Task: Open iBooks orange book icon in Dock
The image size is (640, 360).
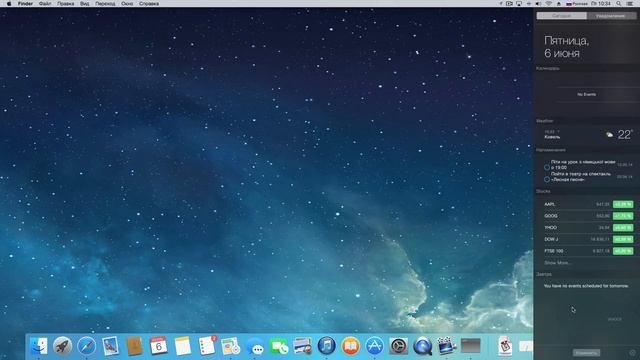Action: (351, 346)
